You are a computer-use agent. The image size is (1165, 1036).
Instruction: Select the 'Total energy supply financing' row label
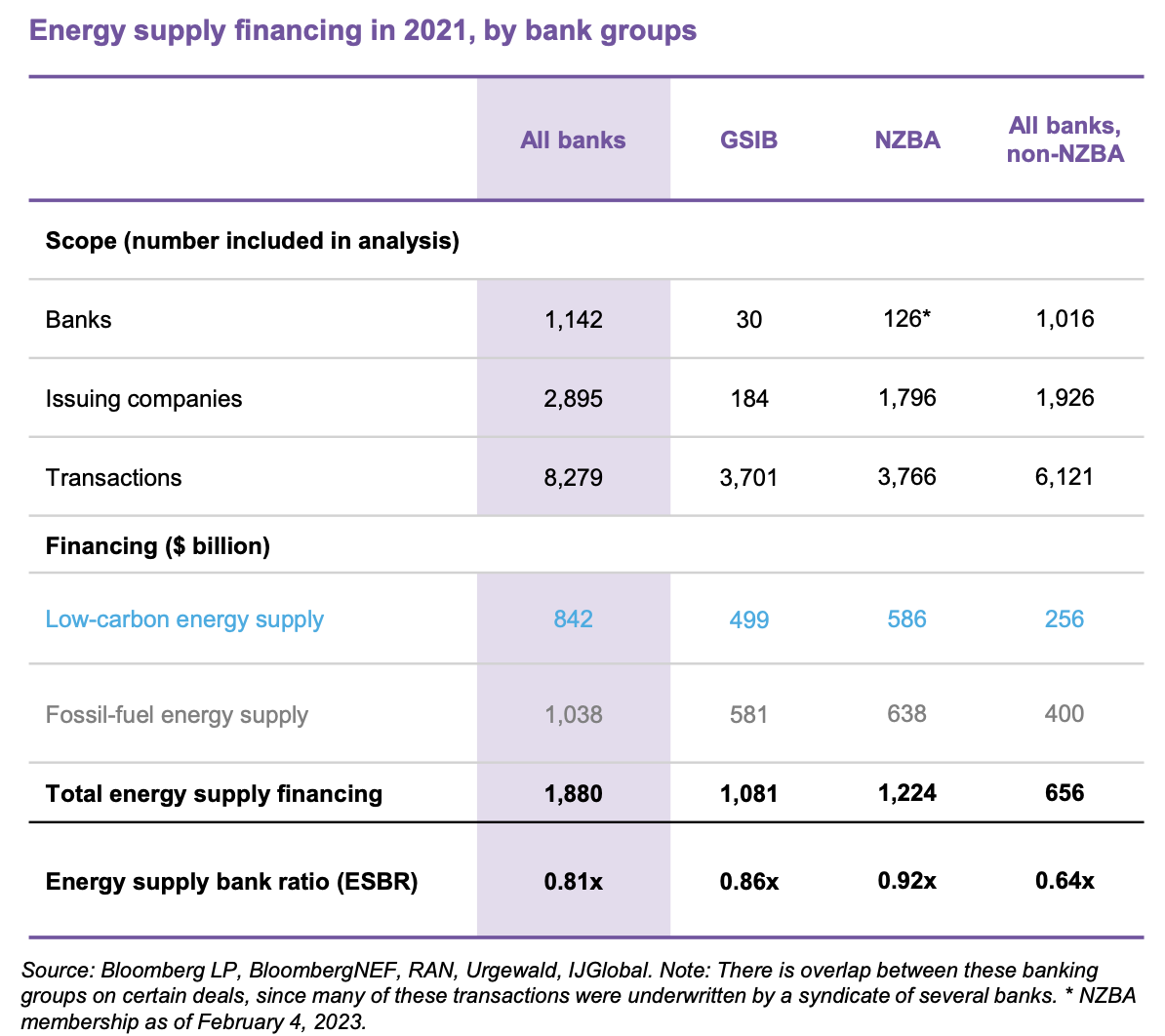[214, 794]
